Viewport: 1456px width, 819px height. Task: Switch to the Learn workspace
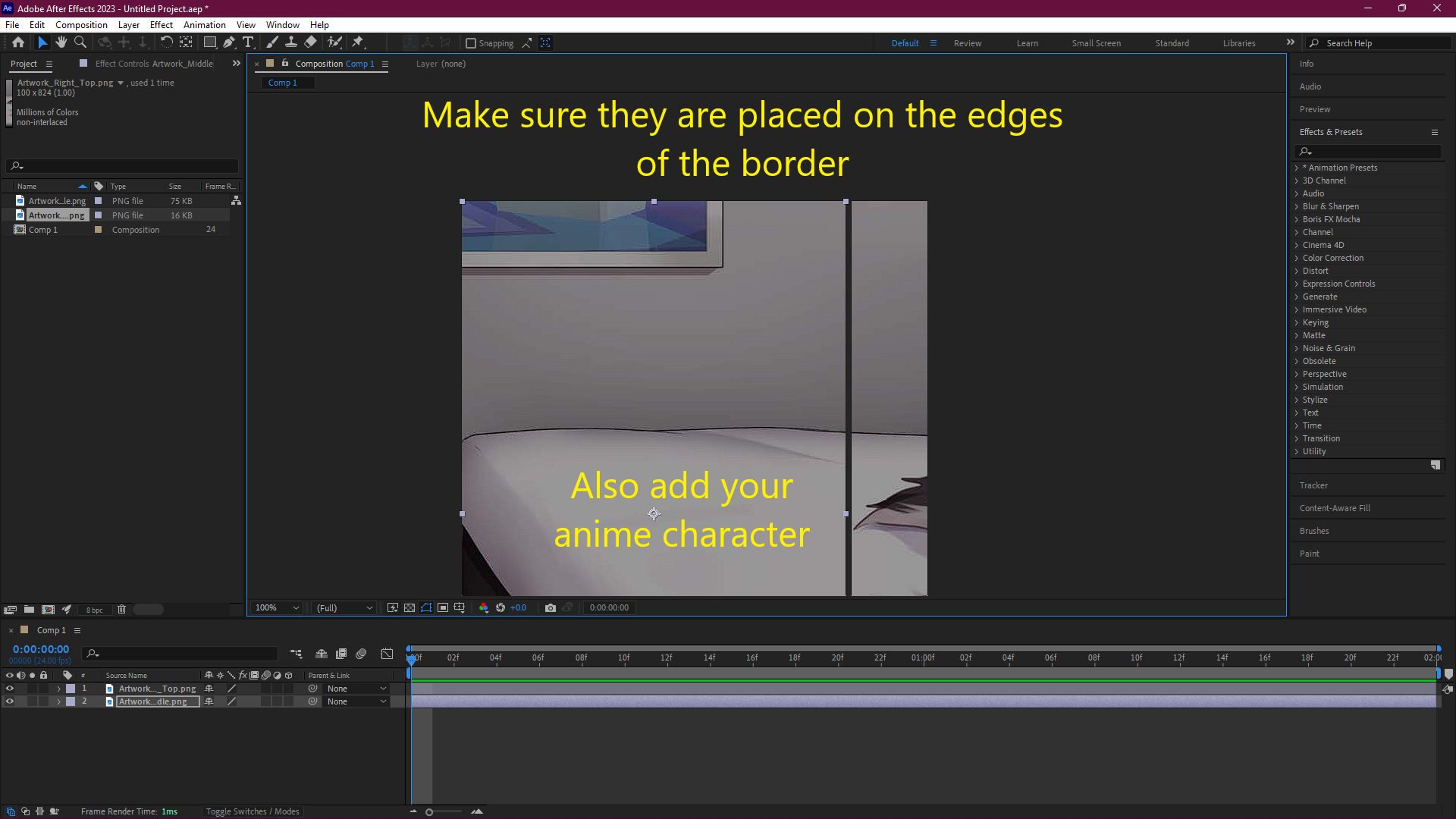[1027, 43]
